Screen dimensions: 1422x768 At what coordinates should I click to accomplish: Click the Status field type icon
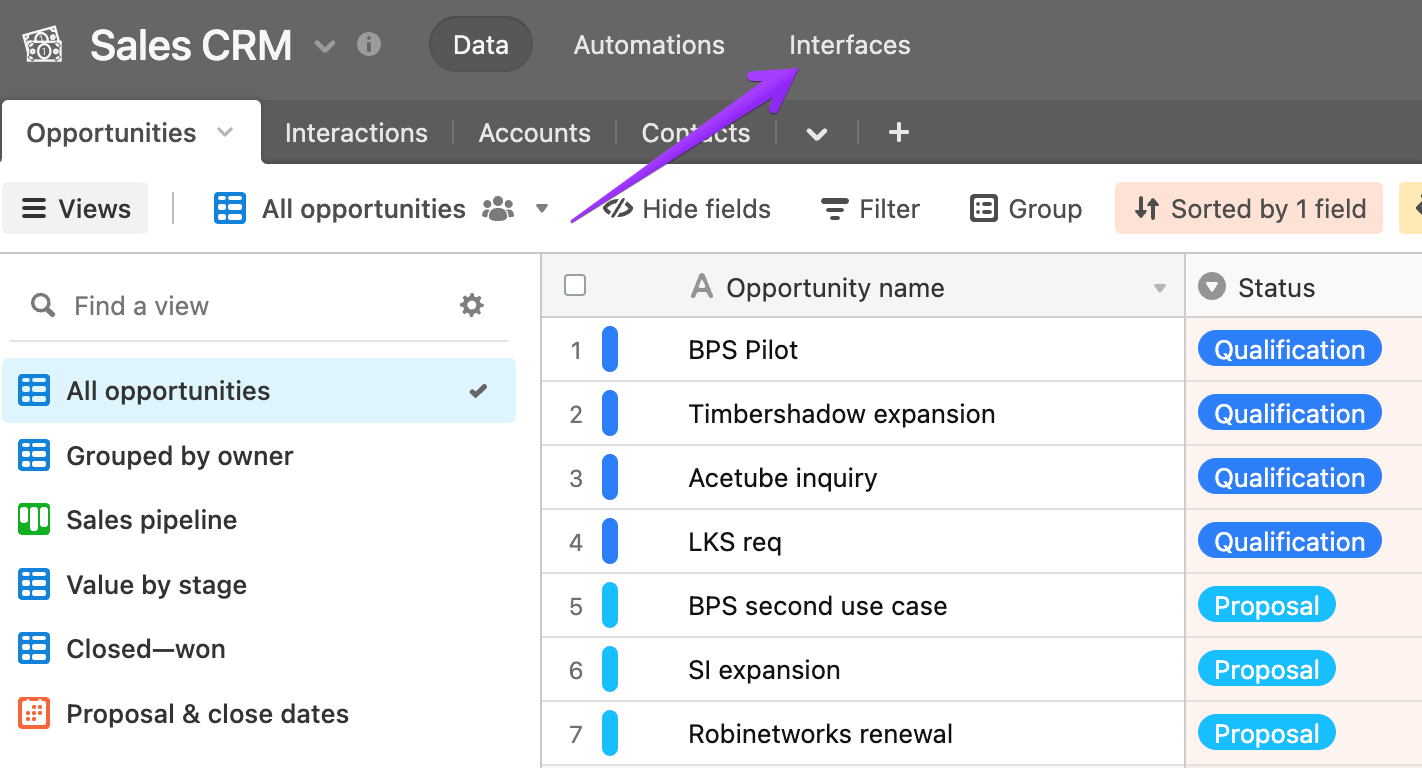1212,288
